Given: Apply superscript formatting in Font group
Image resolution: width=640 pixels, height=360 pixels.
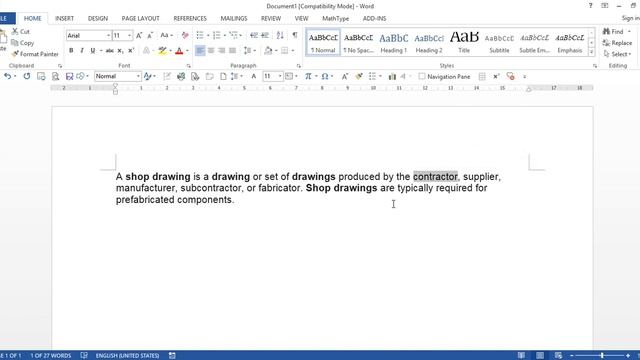Looking at the screenshot, I should pos(131,51).
